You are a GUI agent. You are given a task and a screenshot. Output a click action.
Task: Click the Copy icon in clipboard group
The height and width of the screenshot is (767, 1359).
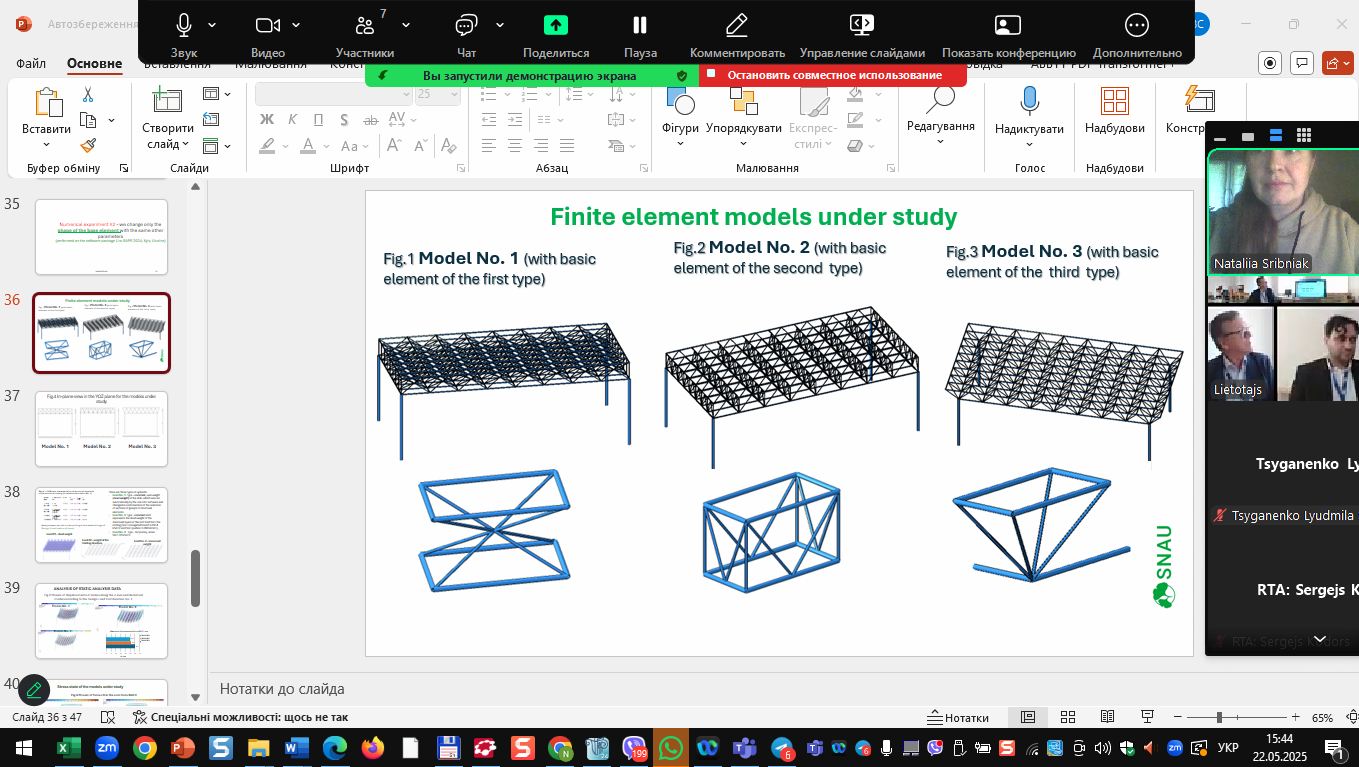click(88, 120)
